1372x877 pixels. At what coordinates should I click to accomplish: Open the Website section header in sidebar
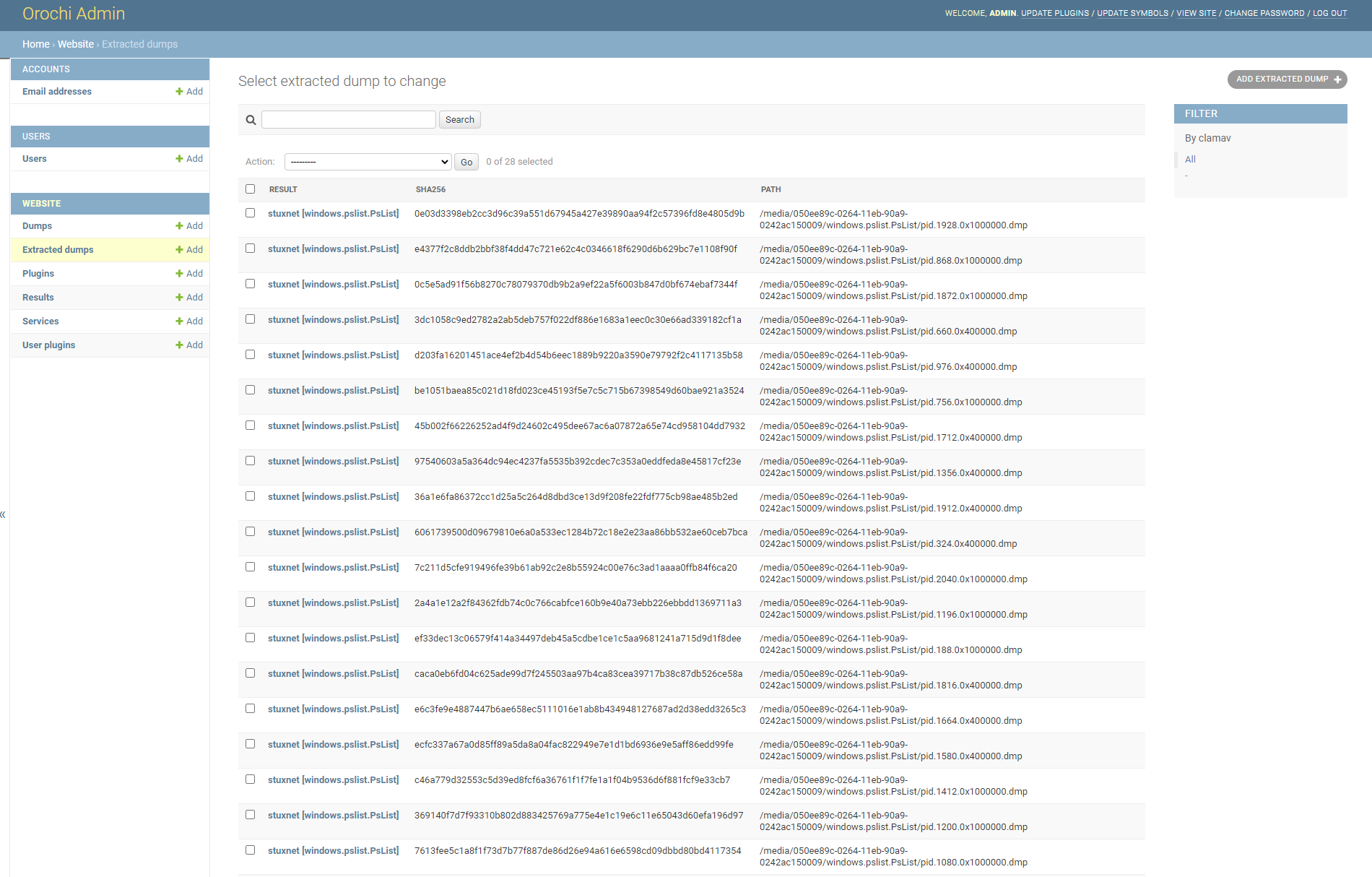pos(42,204)
